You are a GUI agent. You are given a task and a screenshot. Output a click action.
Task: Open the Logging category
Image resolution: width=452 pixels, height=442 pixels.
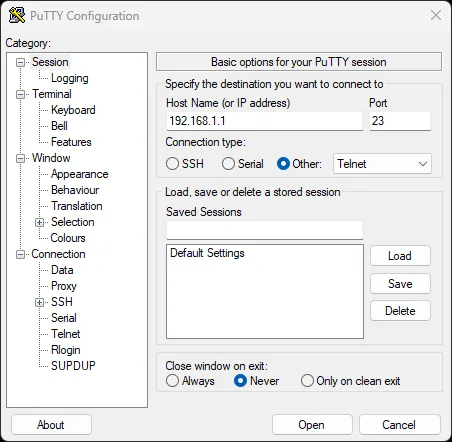pos(70,78)
